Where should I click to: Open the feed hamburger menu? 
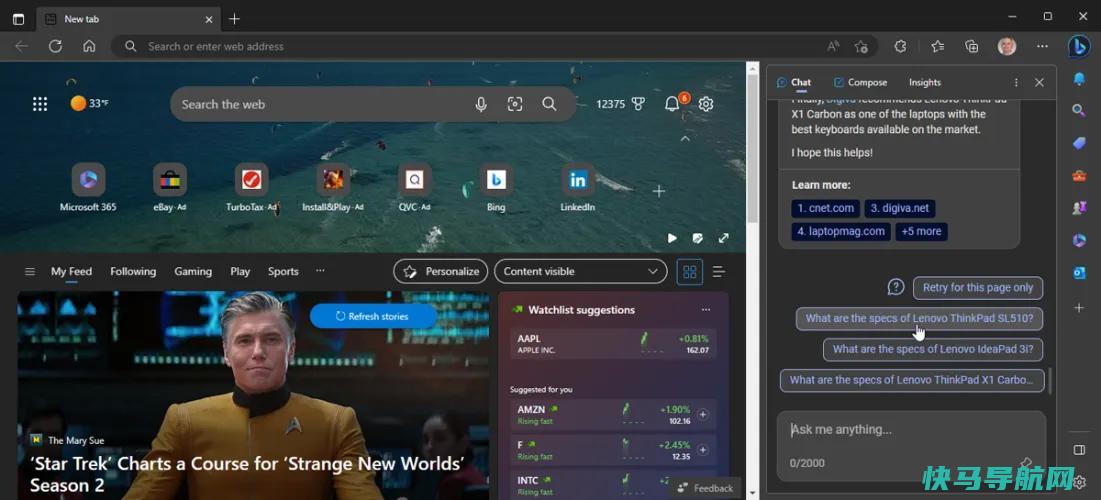pyautogui.click(x=29, y=272)
